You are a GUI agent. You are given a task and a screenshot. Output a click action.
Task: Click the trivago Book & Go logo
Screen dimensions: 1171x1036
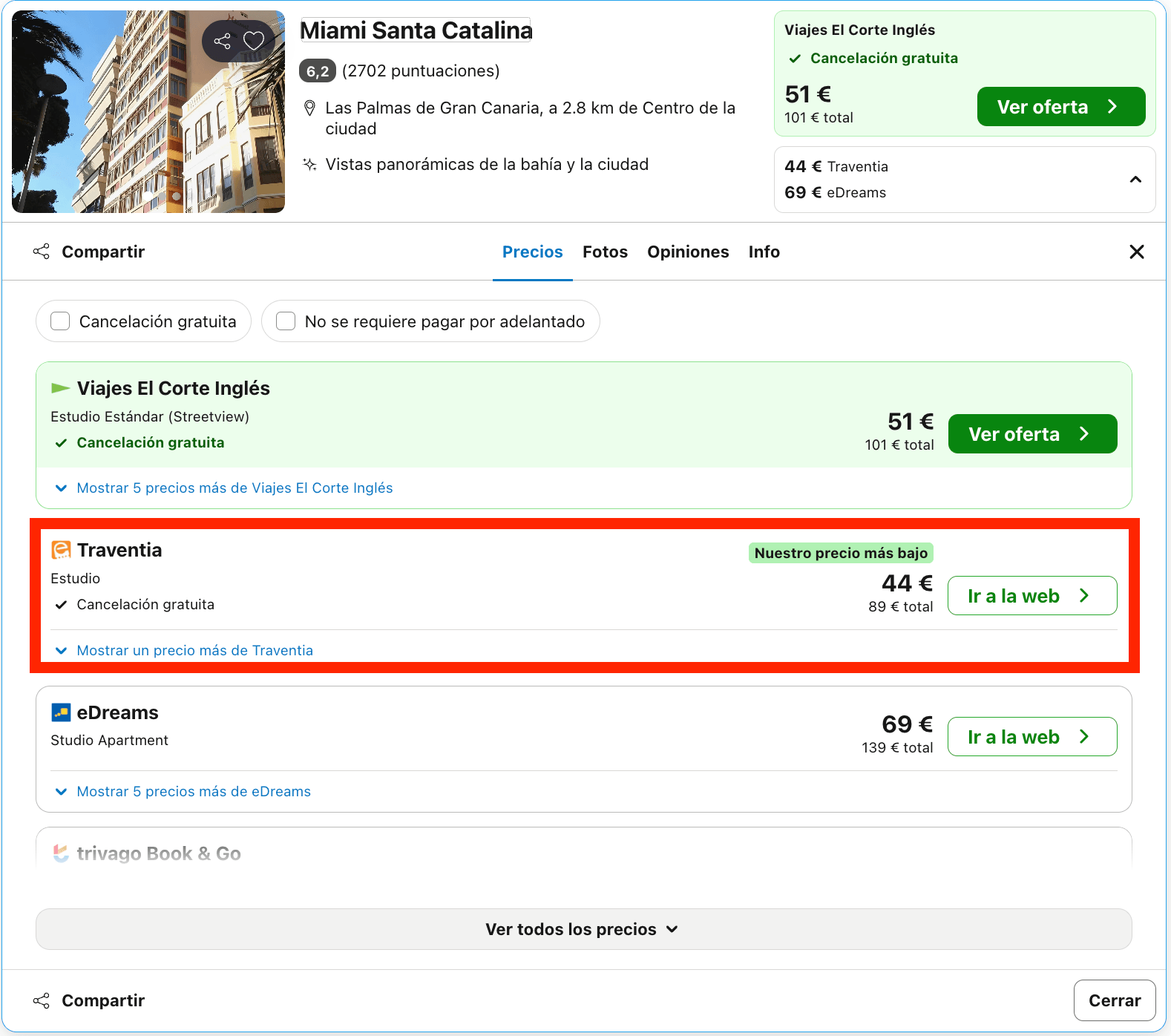(x=61, y=853)
